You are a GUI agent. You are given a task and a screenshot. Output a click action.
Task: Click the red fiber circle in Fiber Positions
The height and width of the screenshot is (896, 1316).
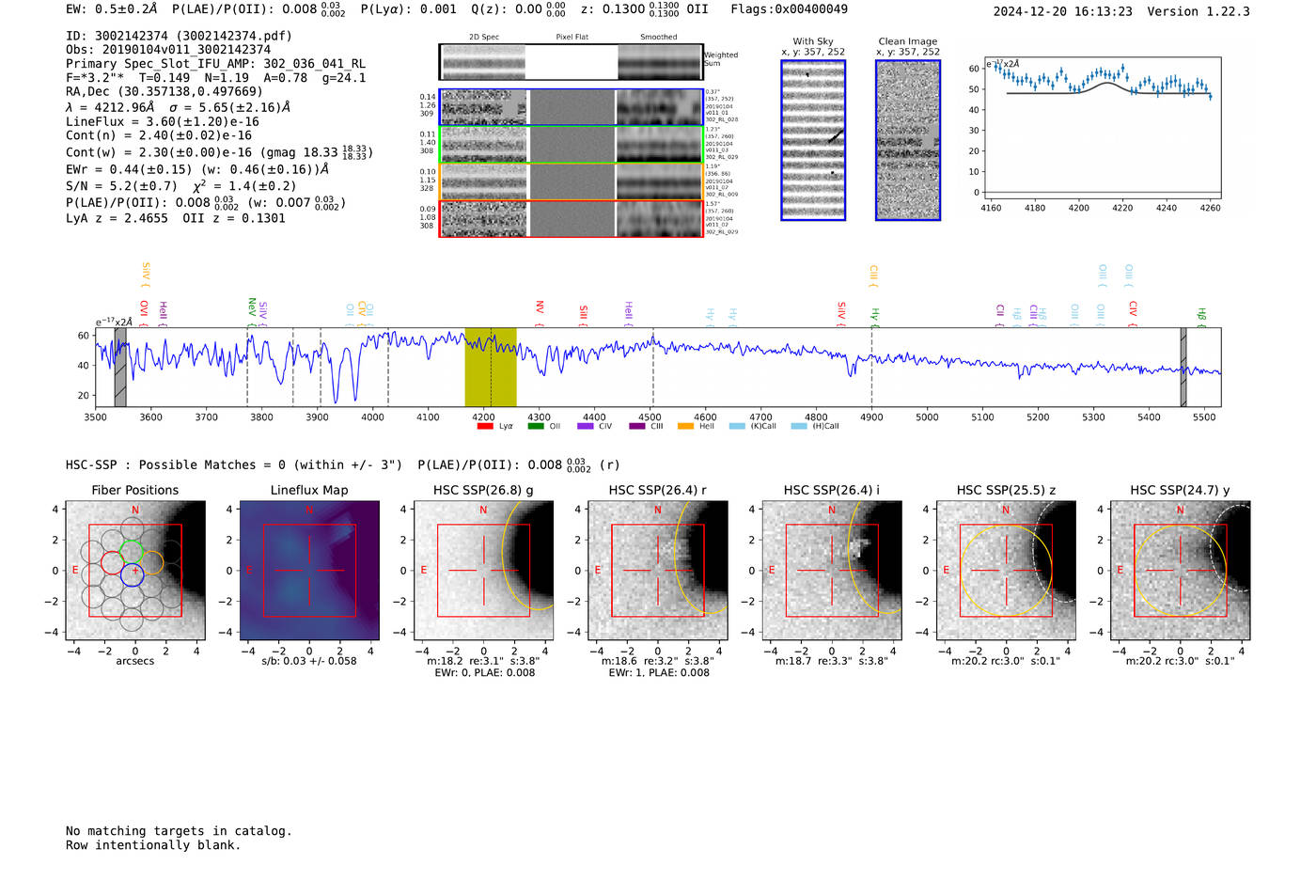(x=112, y=562)
